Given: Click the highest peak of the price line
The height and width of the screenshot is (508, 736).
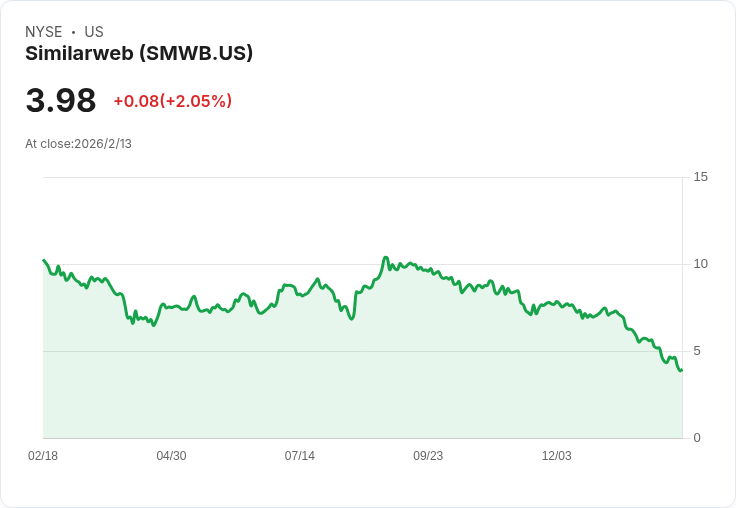Looking at the screenshot, I should coord(386,258).
